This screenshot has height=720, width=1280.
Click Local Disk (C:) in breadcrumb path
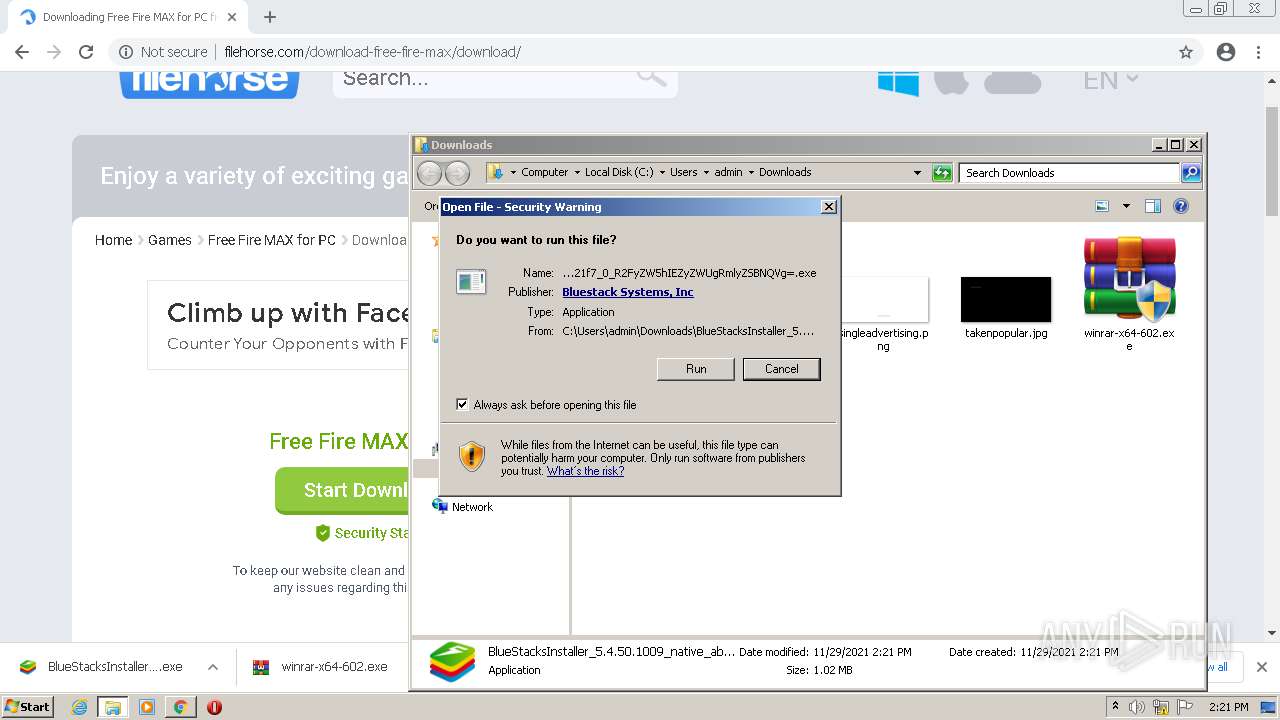click(619, 172)
